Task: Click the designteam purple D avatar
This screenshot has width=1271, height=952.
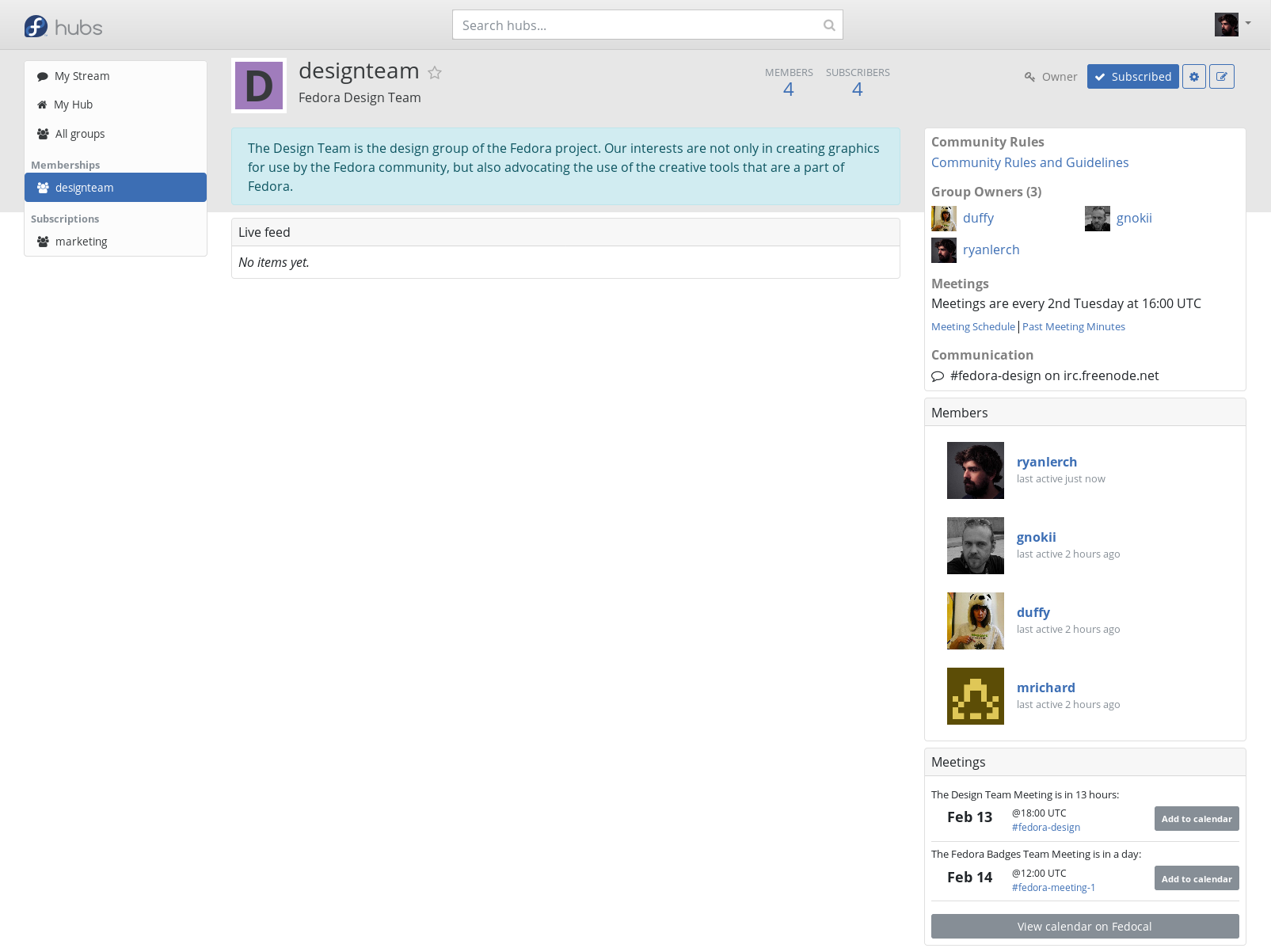Action: pos(259,86)
